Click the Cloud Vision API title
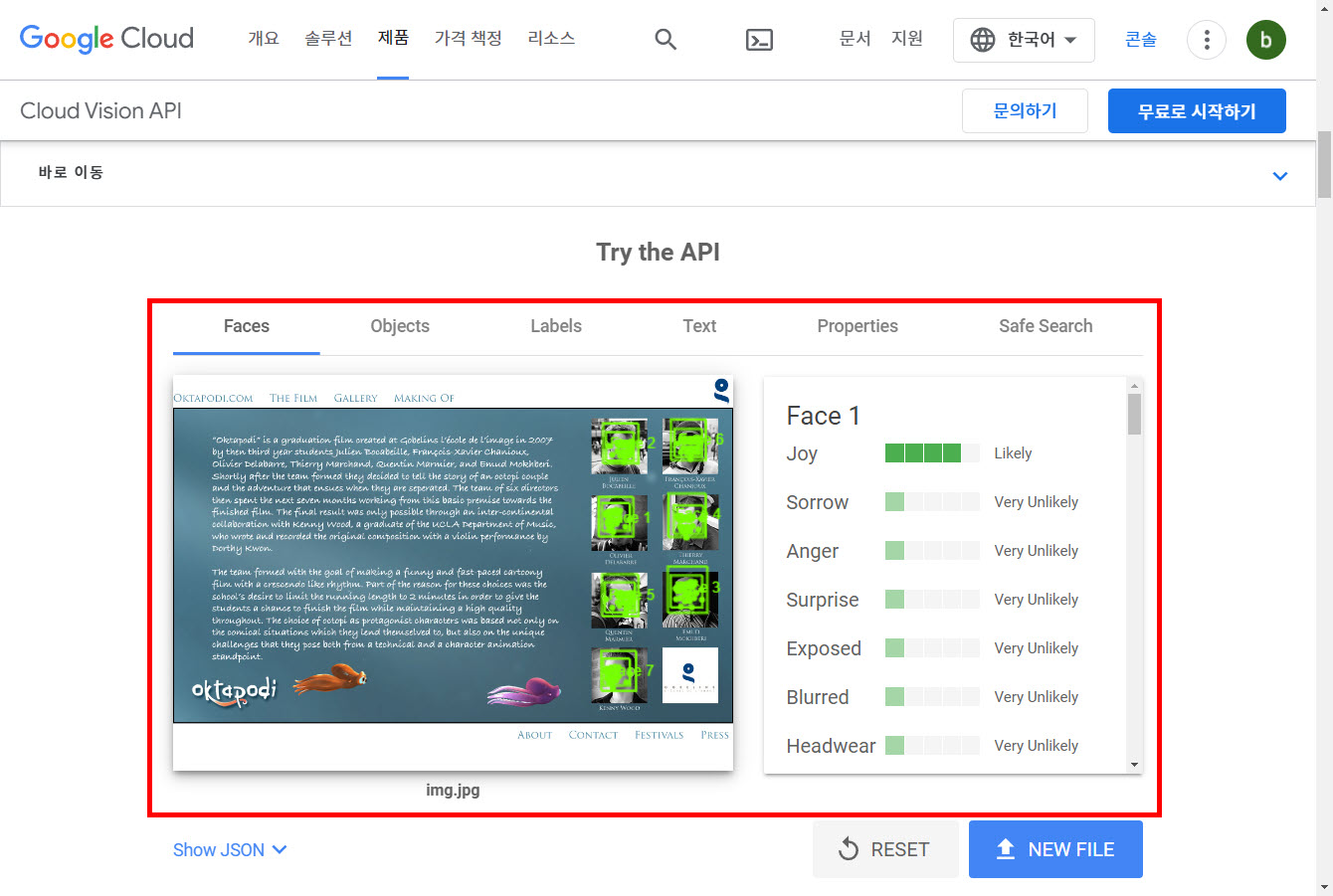Viewport: 1333px width, 896px height. 100,110
